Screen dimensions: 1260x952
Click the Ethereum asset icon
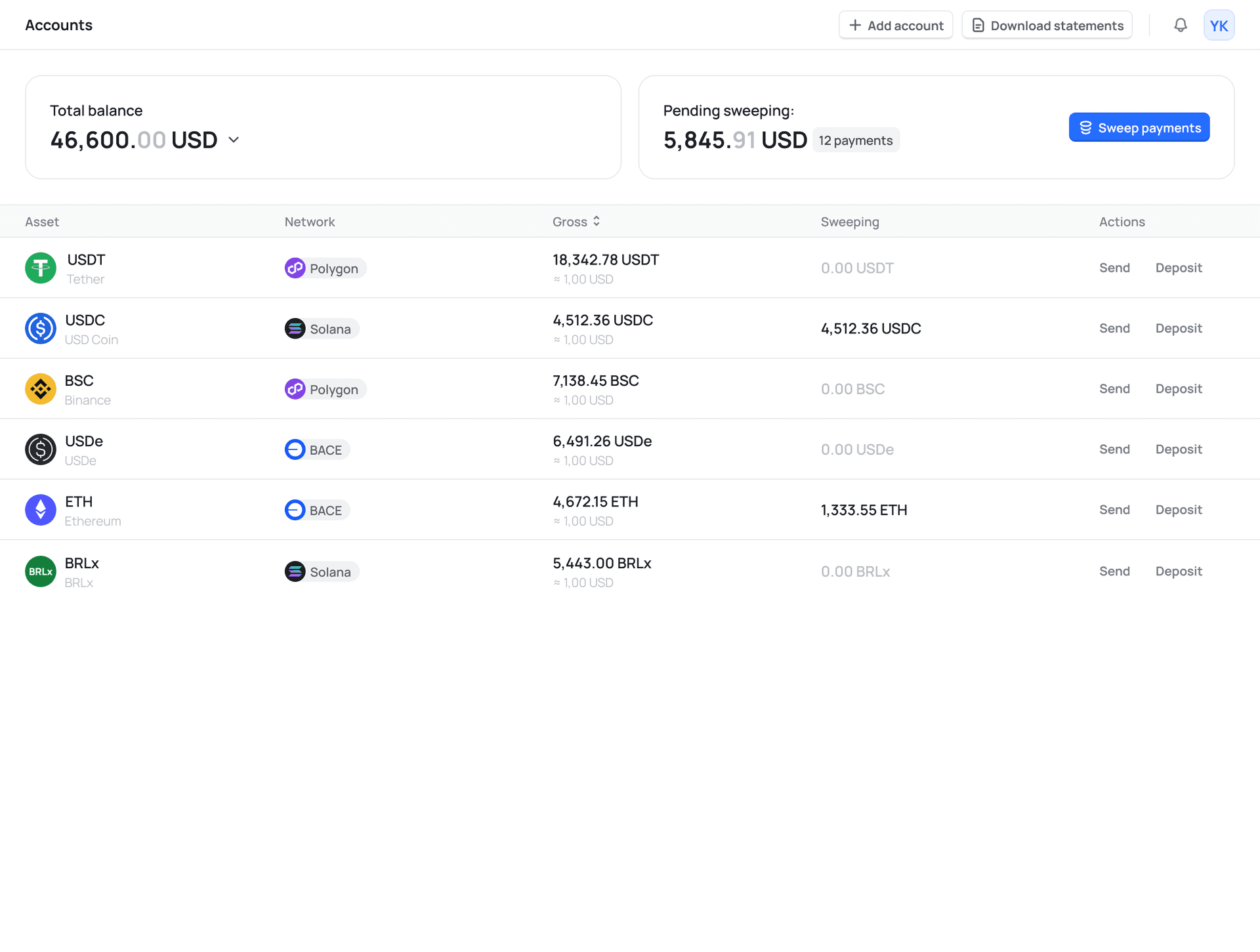coord(40,509)
